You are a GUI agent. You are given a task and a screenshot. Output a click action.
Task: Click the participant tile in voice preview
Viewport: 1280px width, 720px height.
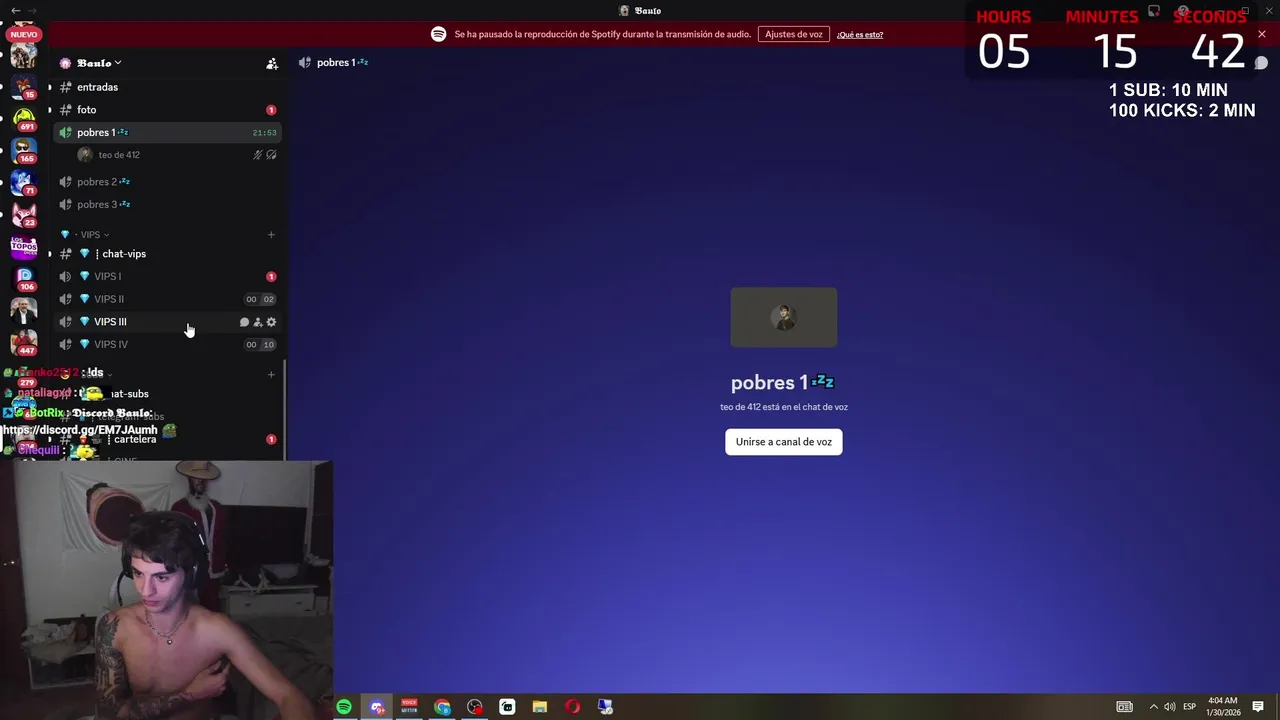[784, 318]
